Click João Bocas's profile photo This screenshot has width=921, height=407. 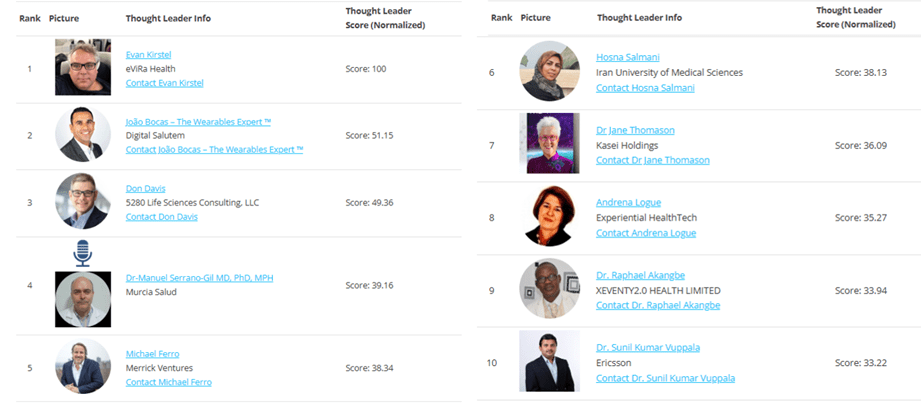point(82,135)
